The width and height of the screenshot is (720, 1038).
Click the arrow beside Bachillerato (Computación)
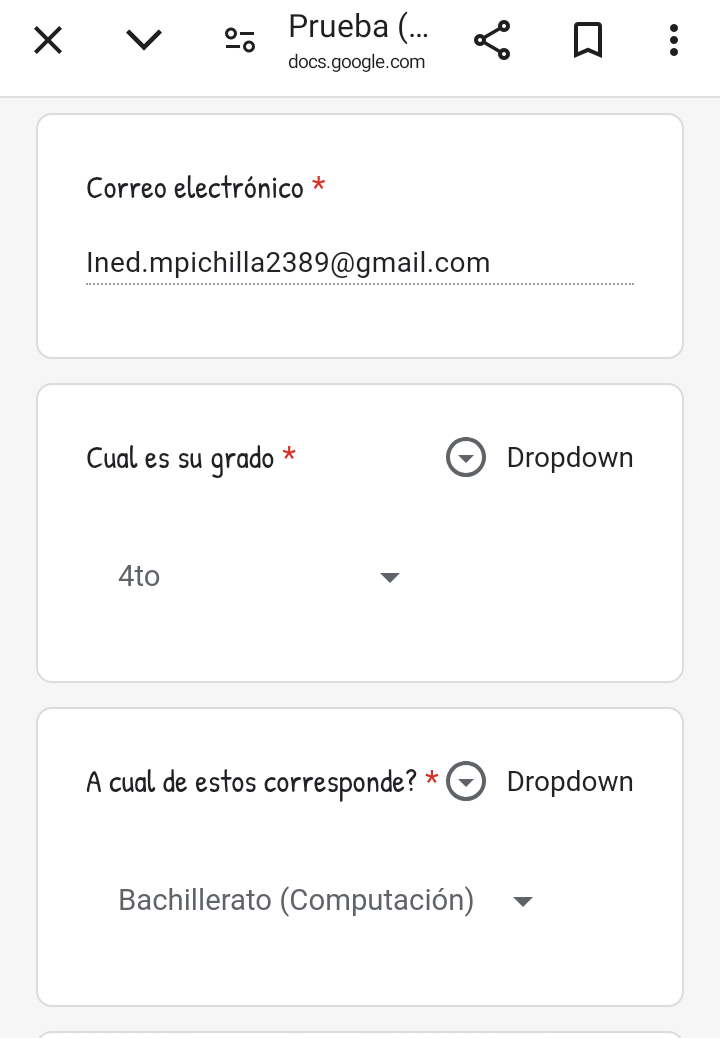click(523, 901)
